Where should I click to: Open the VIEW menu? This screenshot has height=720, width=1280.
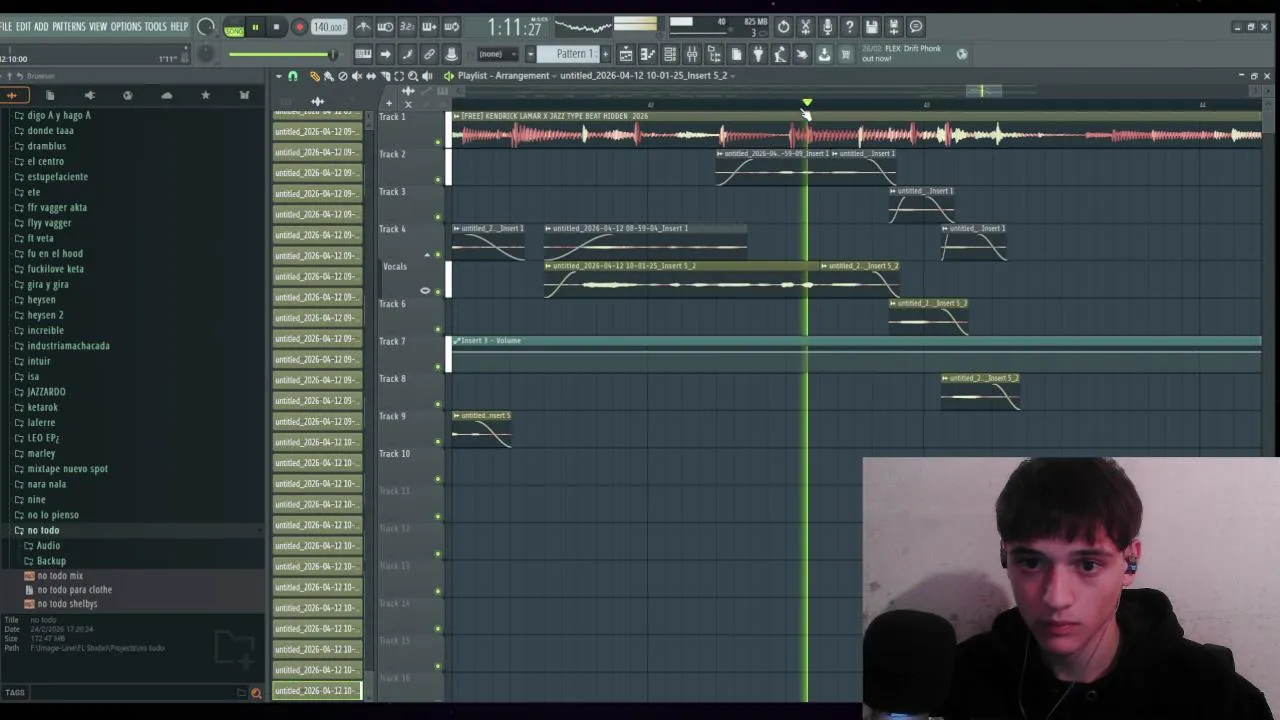point(98,26)
